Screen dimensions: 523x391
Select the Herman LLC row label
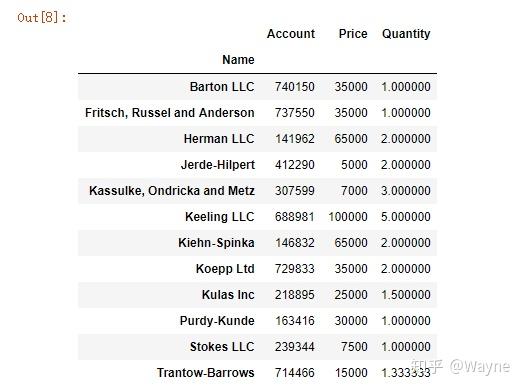tap(219, 139)
